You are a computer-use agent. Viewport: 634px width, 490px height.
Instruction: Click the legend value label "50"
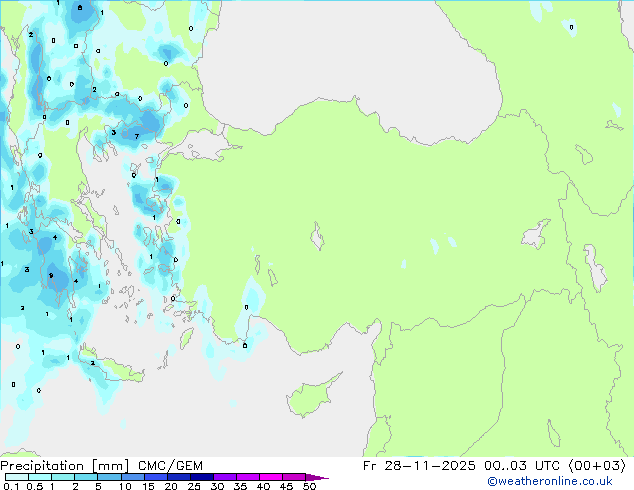pyautogui.click(x=309, y=486)
